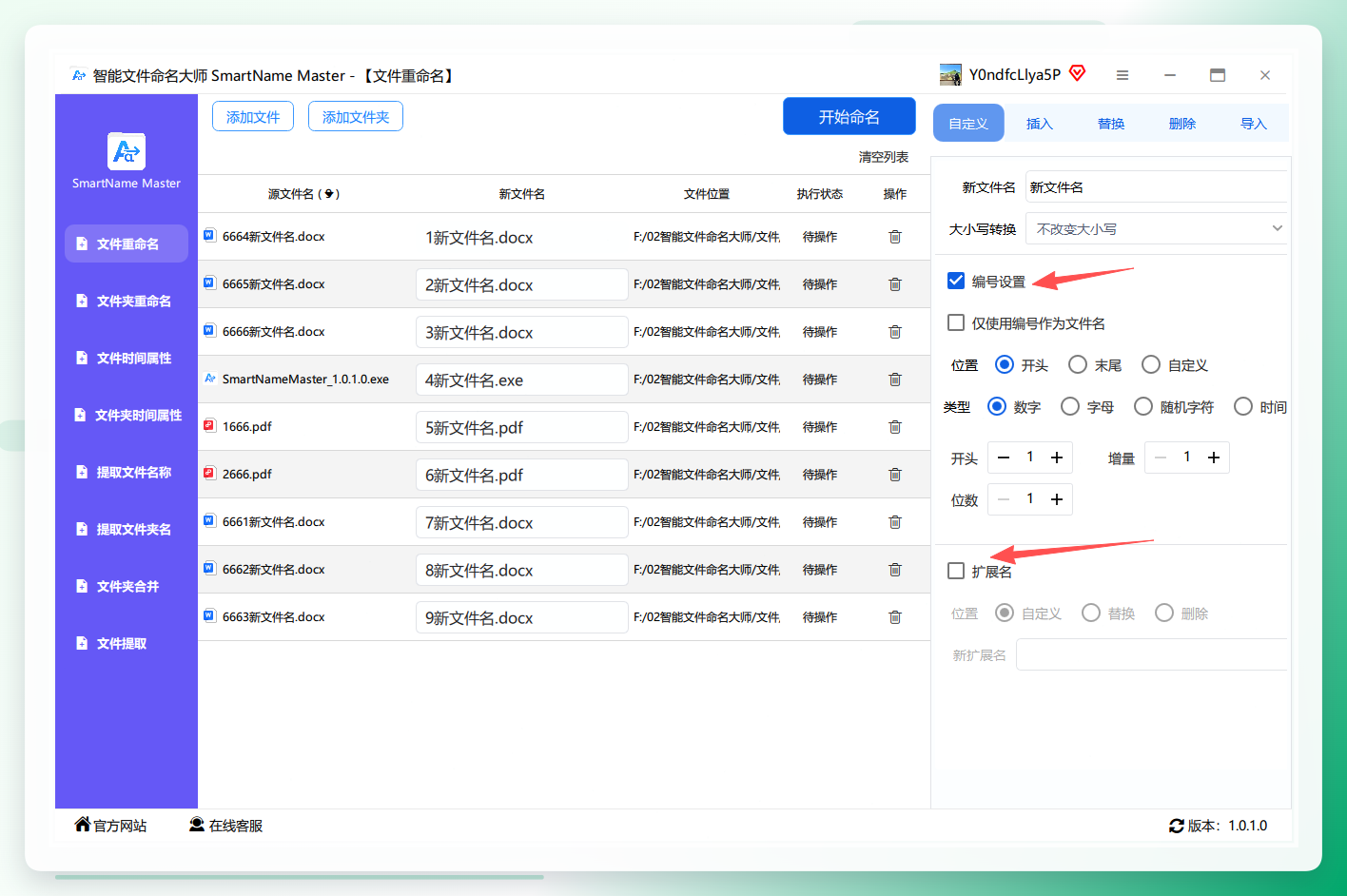Click the user avatar picture

pos(950,75)
